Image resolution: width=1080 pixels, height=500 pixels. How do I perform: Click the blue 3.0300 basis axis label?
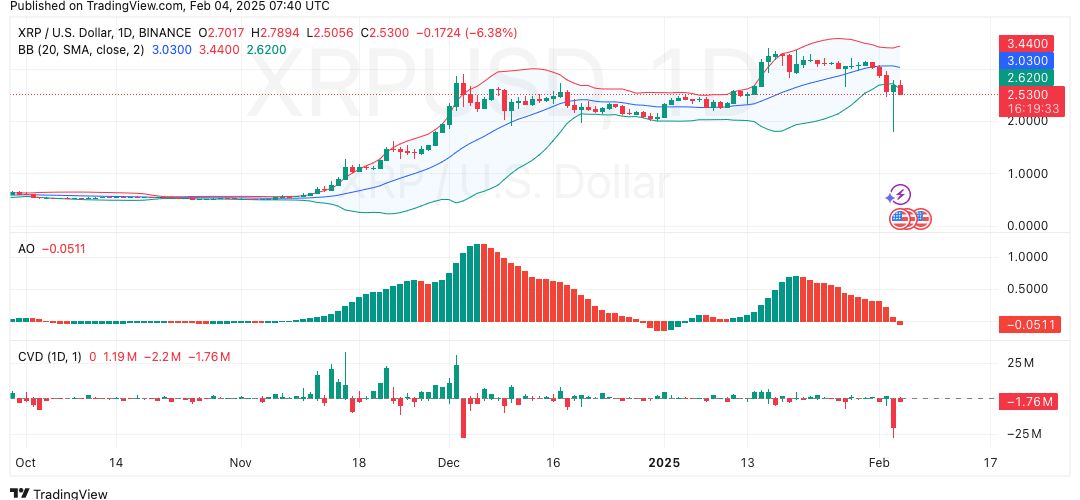1028,61
